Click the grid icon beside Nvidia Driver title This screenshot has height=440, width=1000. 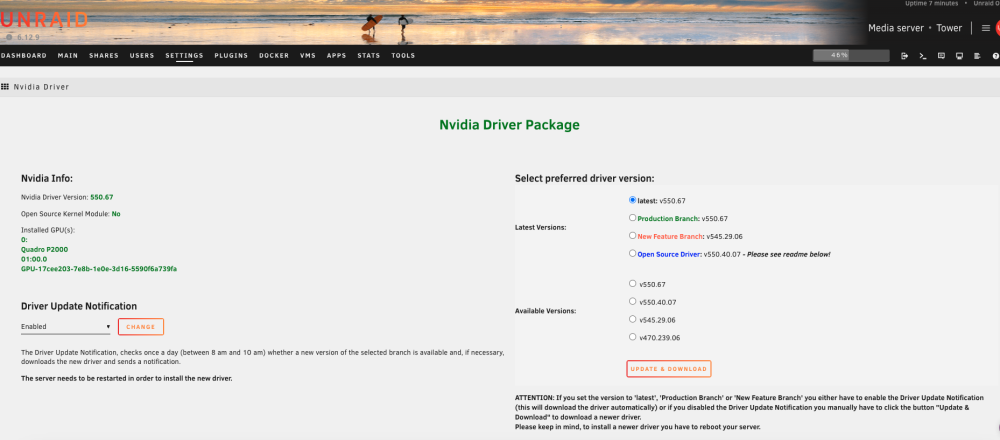(x=5, y=87)
